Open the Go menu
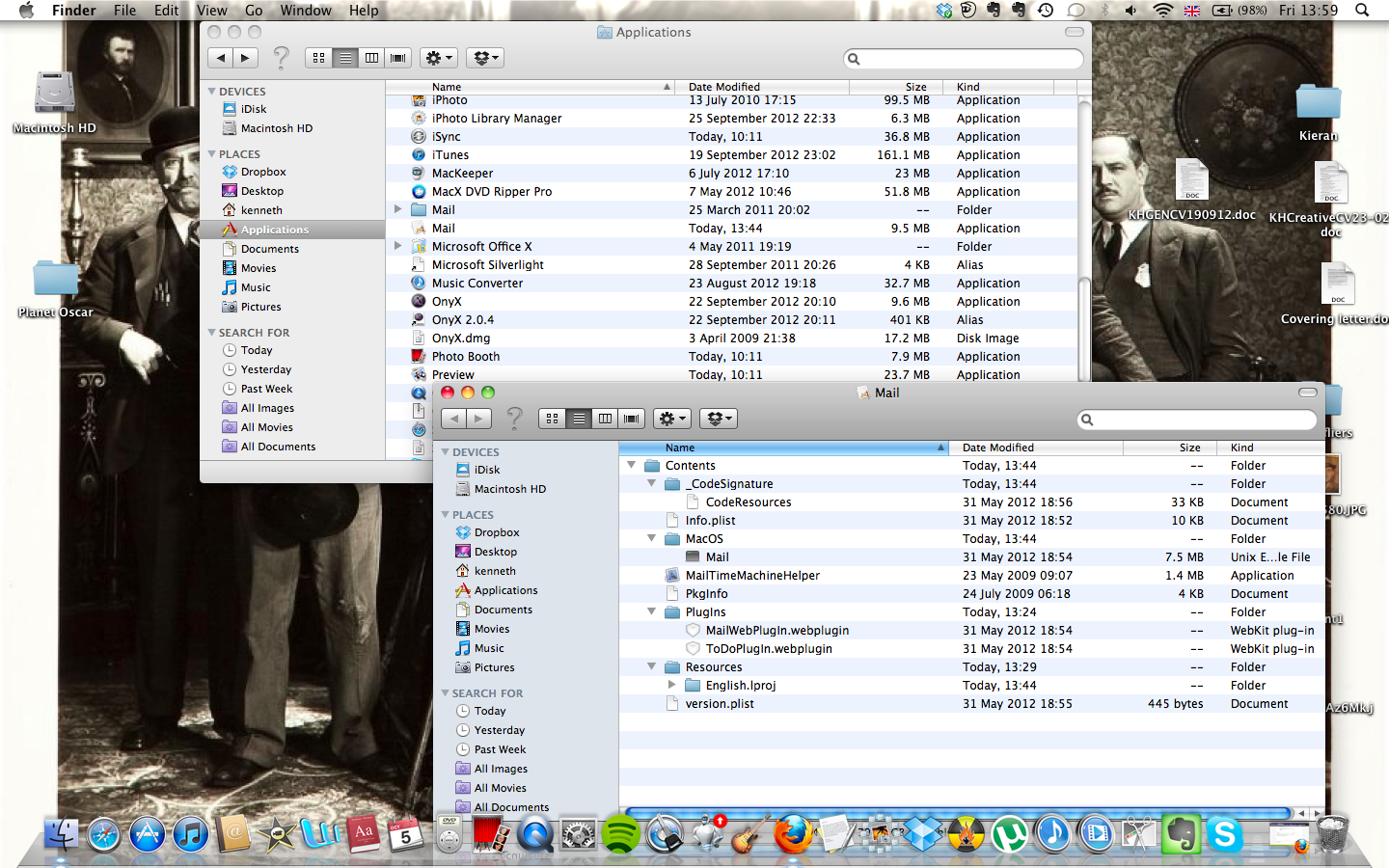The height and width of the screenshot is (868, 1389). [x=254, y=11]
